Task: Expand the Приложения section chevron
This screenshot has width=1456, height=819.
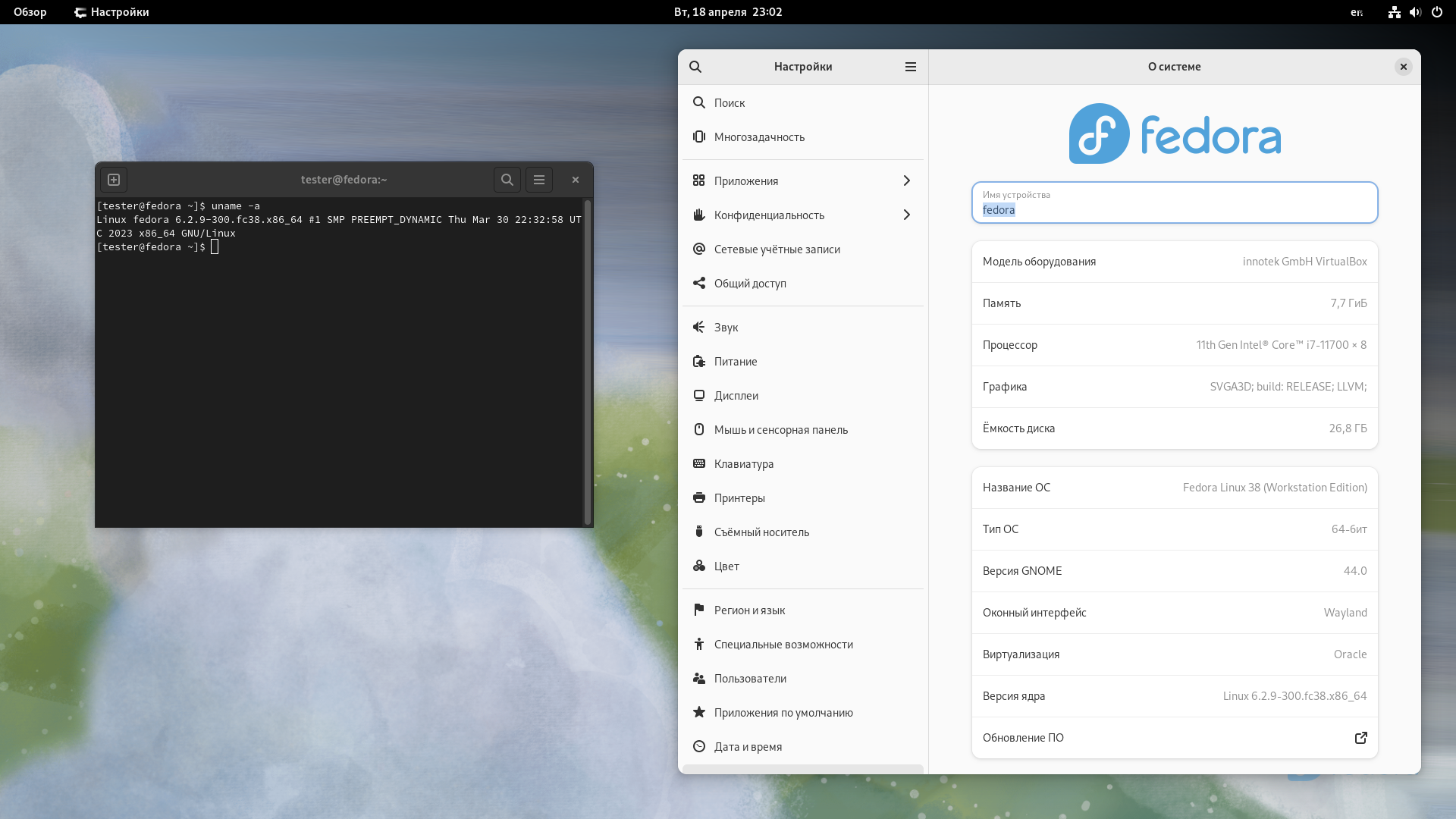Action: [906, 180]
